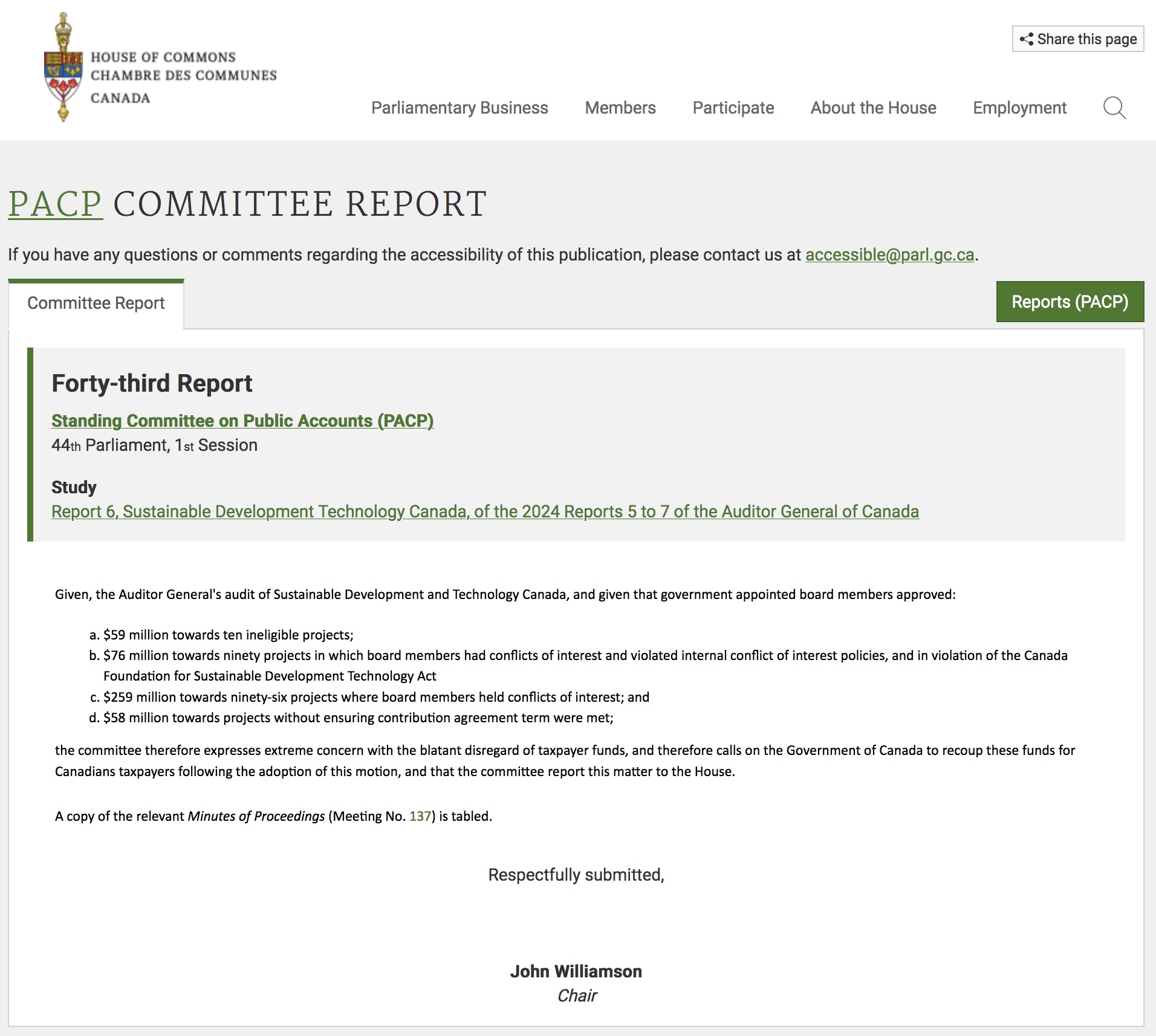Click the '$259 million towards ninety-six projects' item
The image size is (1156, 1036).
coord(376,697)
